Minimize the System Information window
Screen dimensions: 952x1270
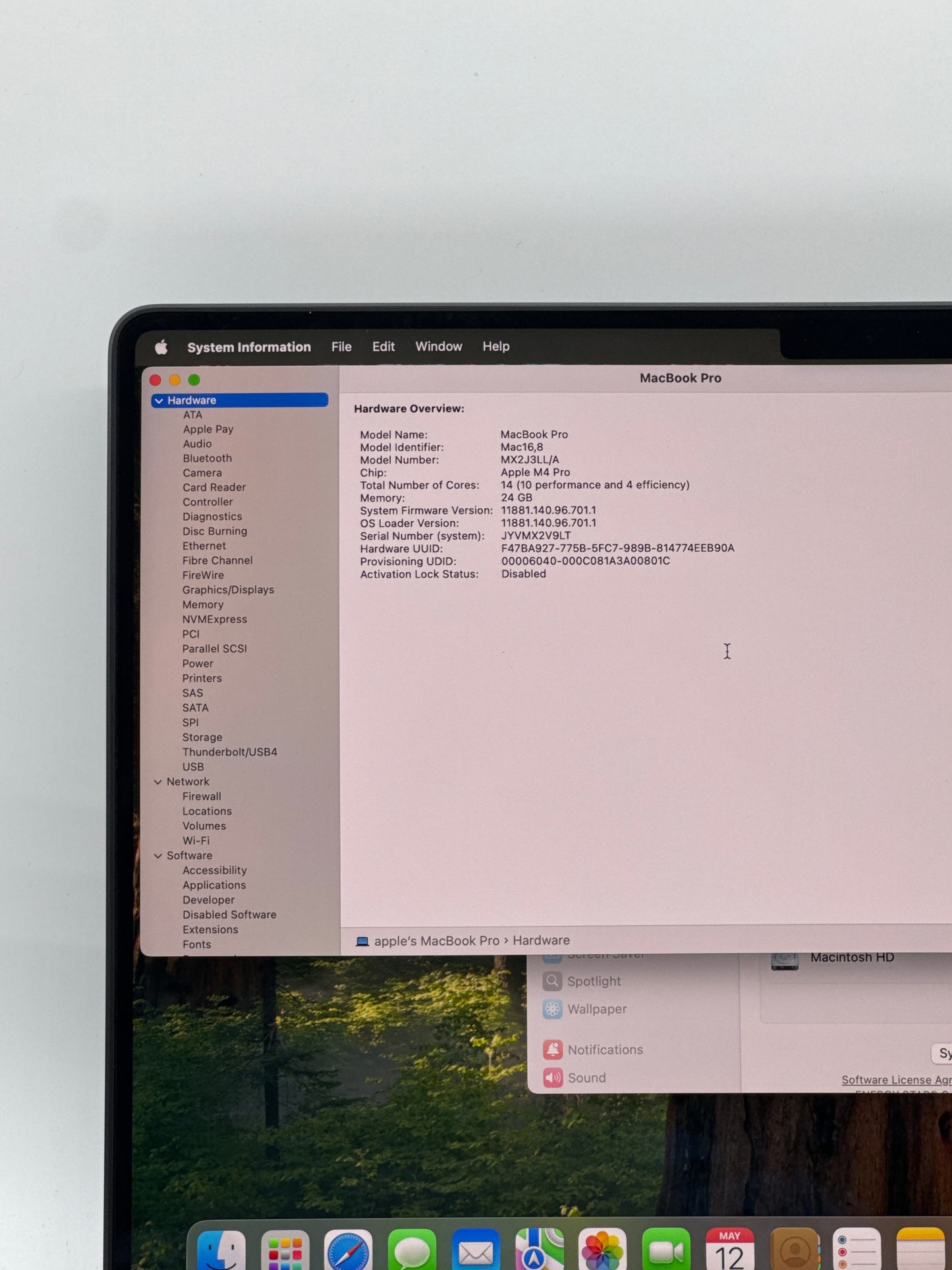175,380
